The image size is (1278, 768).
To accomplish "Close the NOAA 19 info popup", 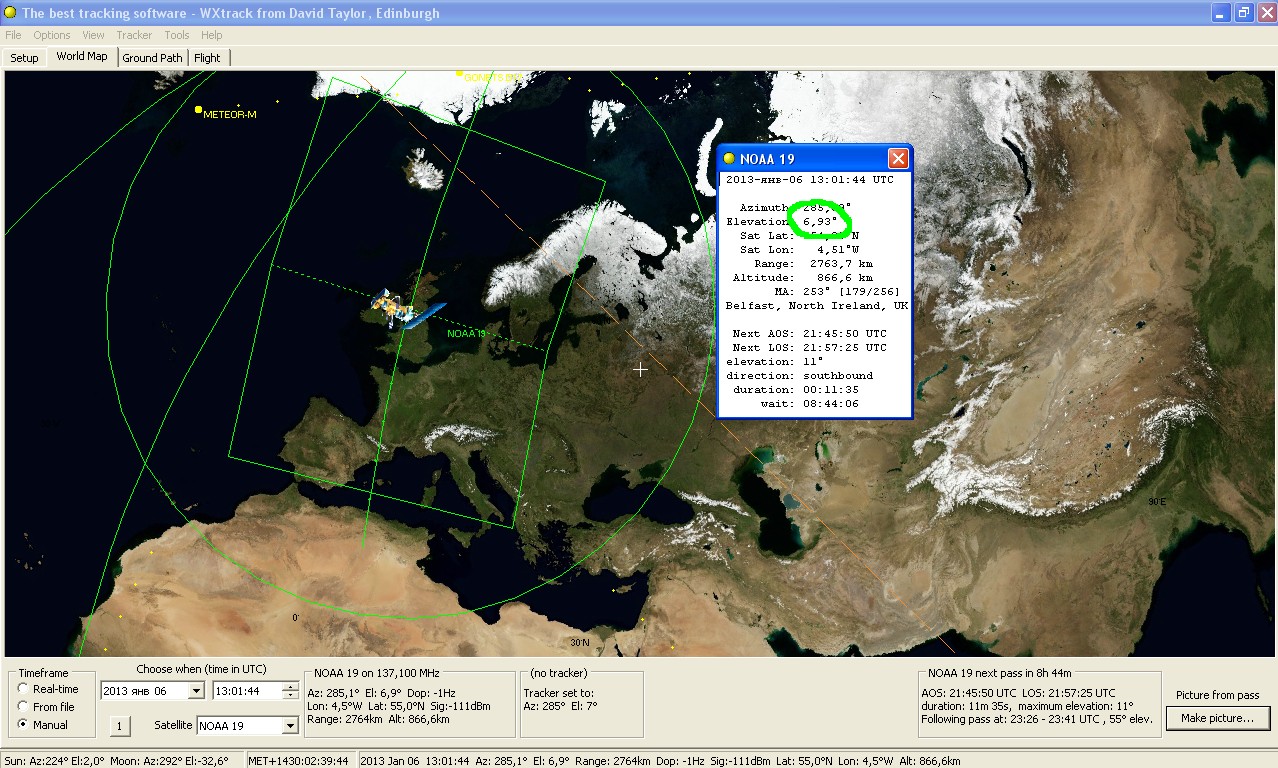I will (898, 159).
